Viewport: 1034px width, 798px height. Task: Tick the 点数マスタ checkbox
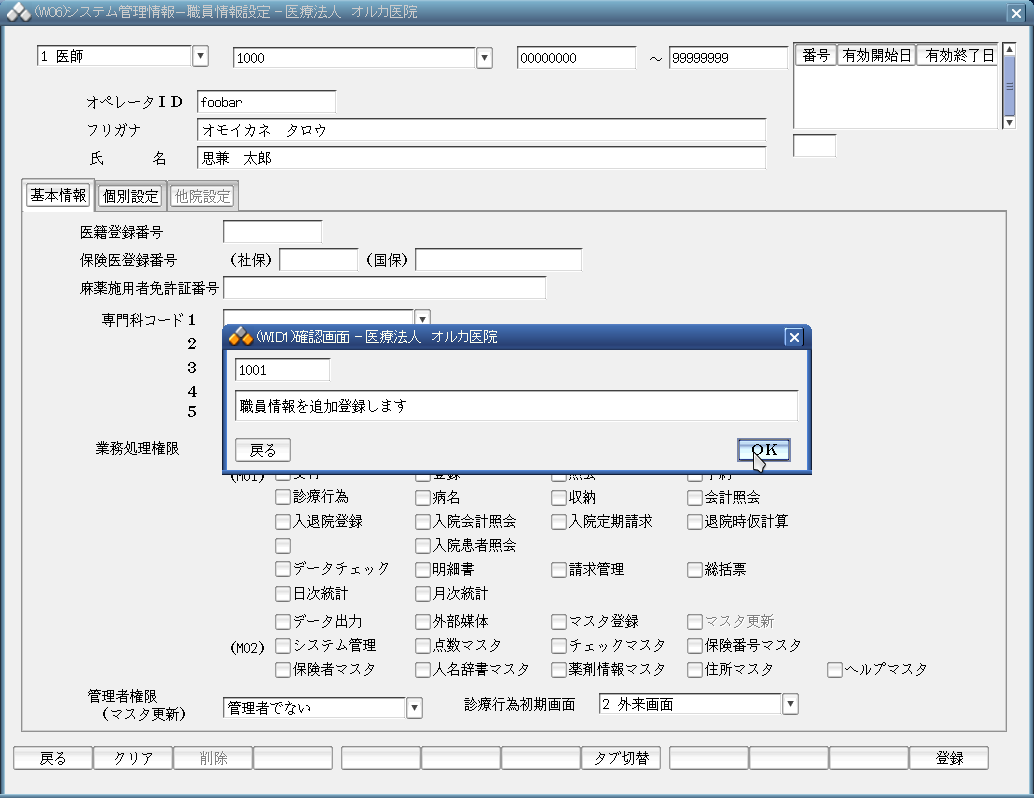click(x=423, y=646)
